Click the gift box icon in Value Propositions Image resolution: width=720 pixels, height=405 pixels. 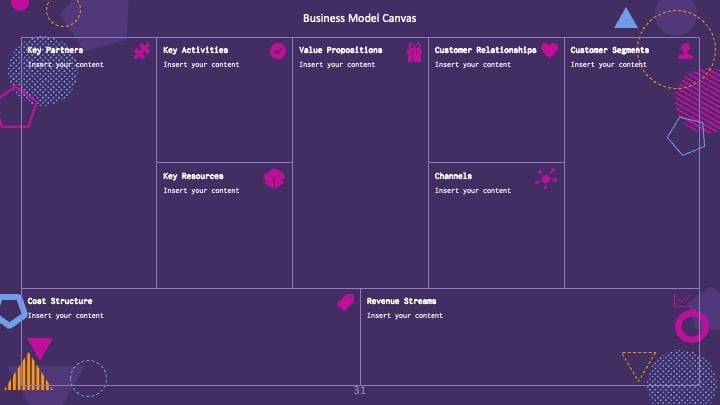pos(414,52)
